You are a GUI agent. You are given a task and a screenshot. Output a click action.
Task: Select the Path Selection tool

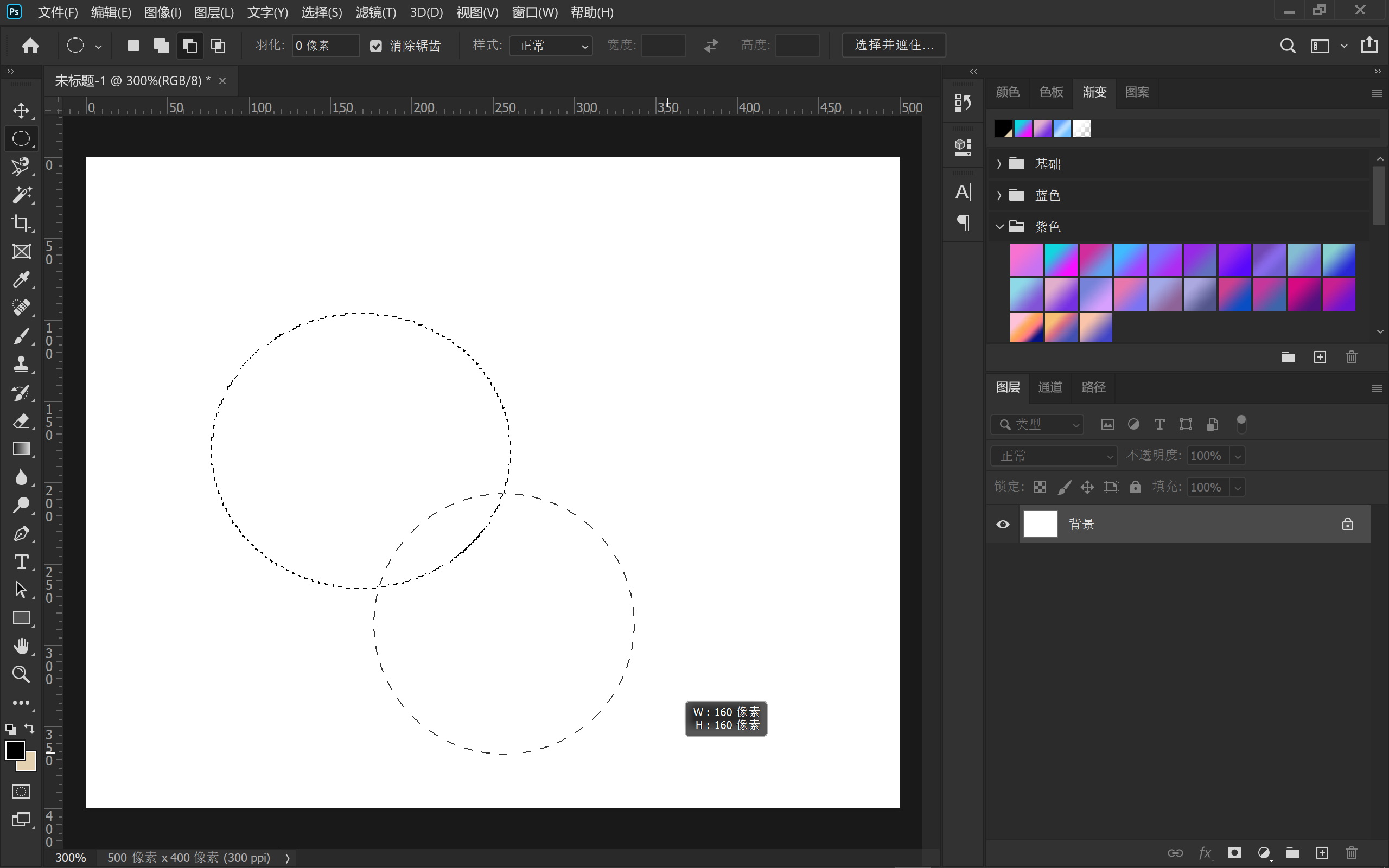click(x=21, y=590)
